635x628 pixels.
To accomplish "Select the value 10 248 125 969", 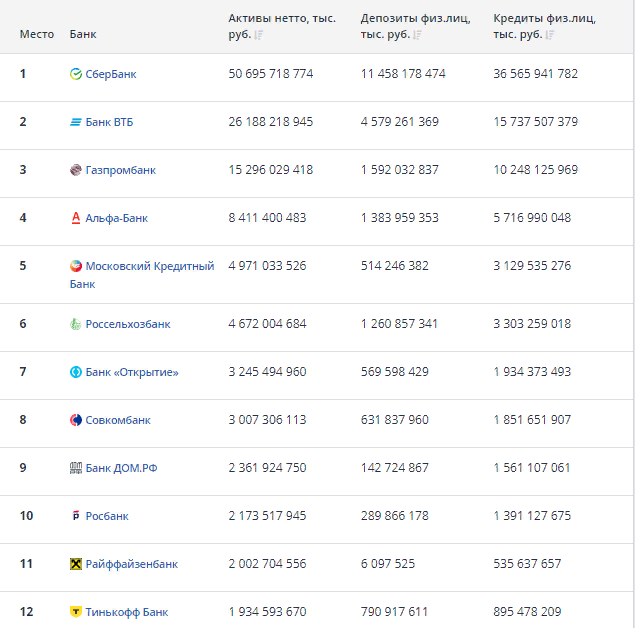I will pos(535,170).
